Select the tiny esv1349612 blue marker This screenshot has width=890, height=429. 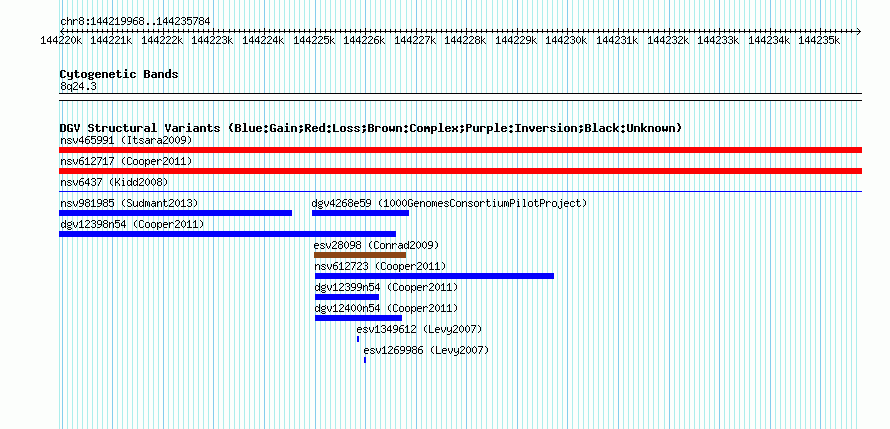[358, 339]
